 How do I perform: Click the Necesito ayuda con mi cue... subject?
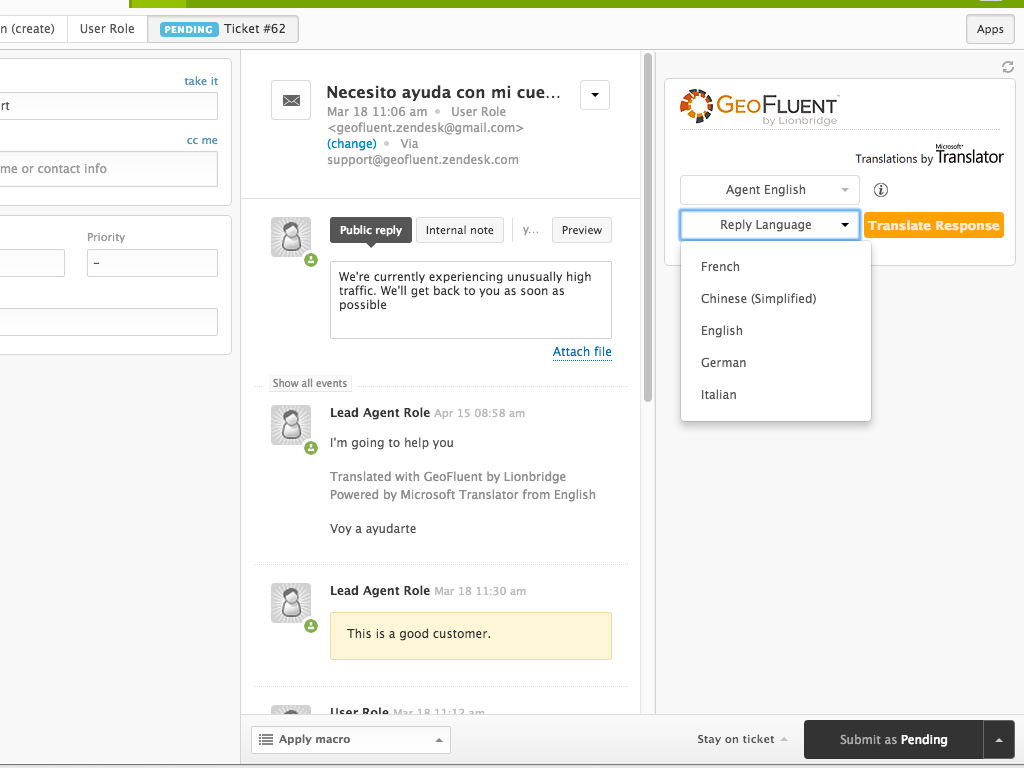click(443, 92)
